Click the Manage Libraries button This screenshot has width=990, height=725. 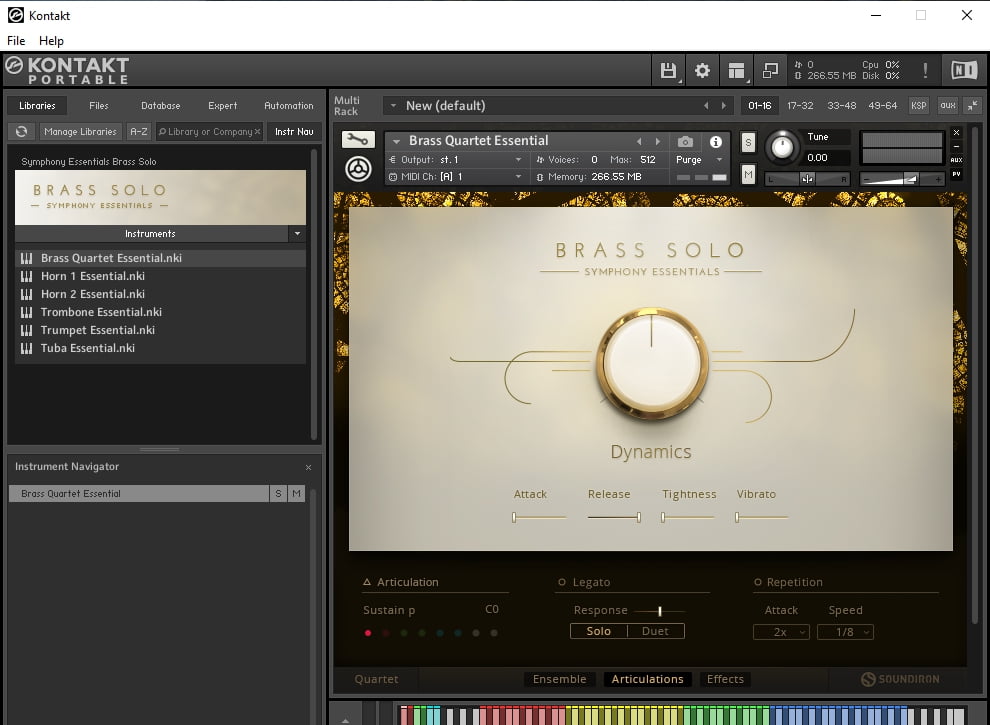(80, 131)
